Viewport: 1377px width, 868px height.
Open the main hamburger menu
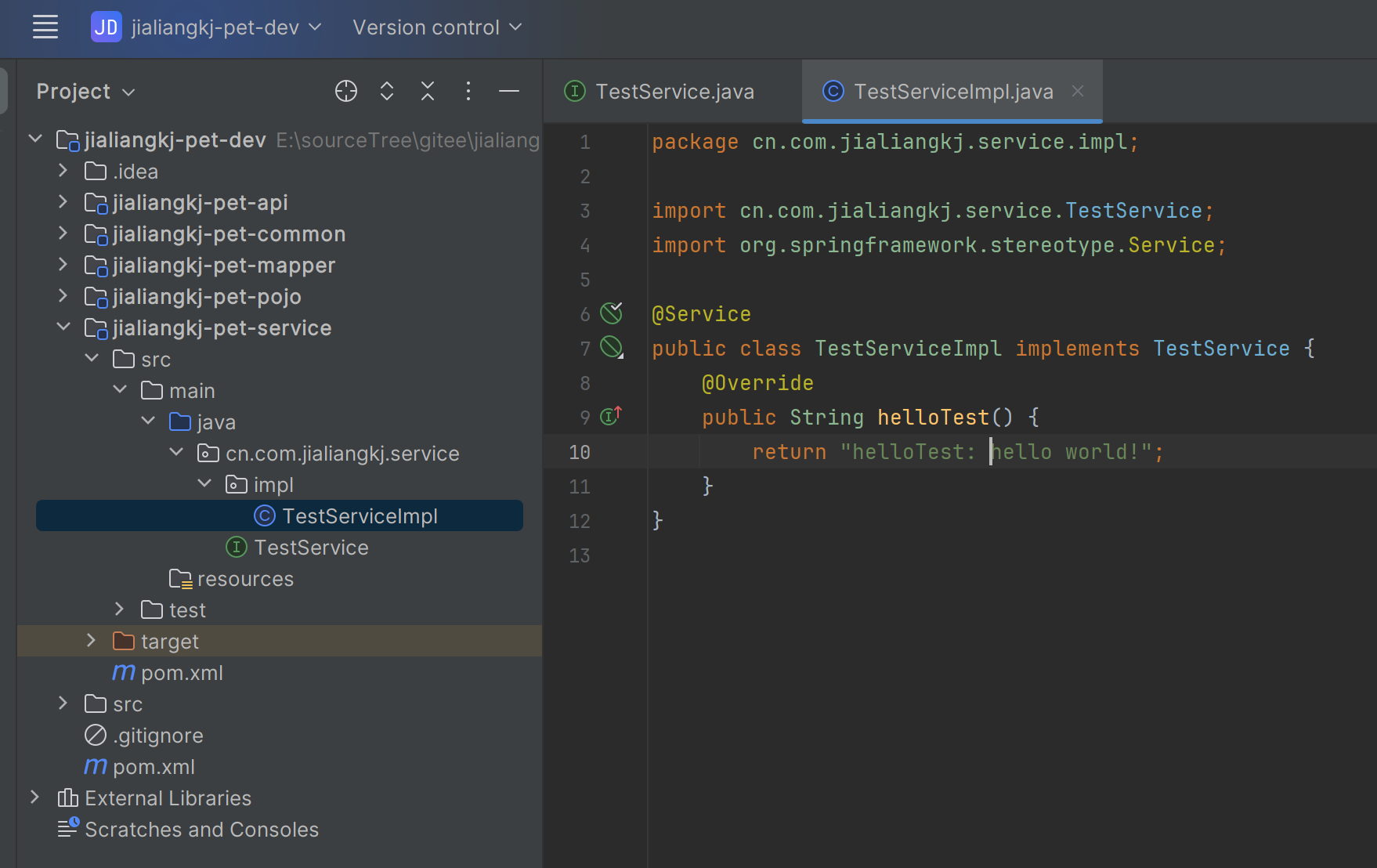click(x=45, y=27)
